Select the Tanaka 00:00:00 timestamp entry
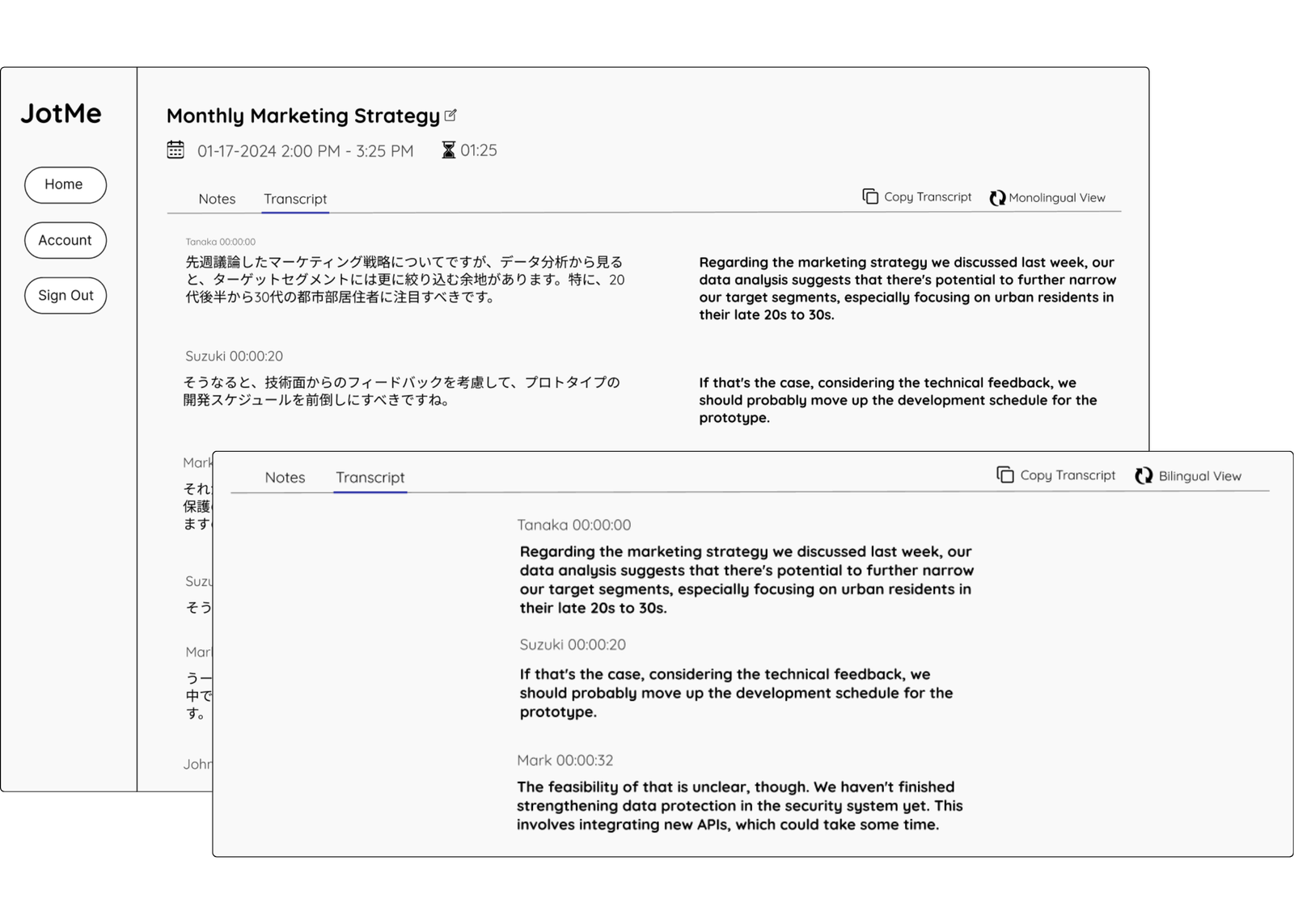1294x924 pixels. [573, 524]
